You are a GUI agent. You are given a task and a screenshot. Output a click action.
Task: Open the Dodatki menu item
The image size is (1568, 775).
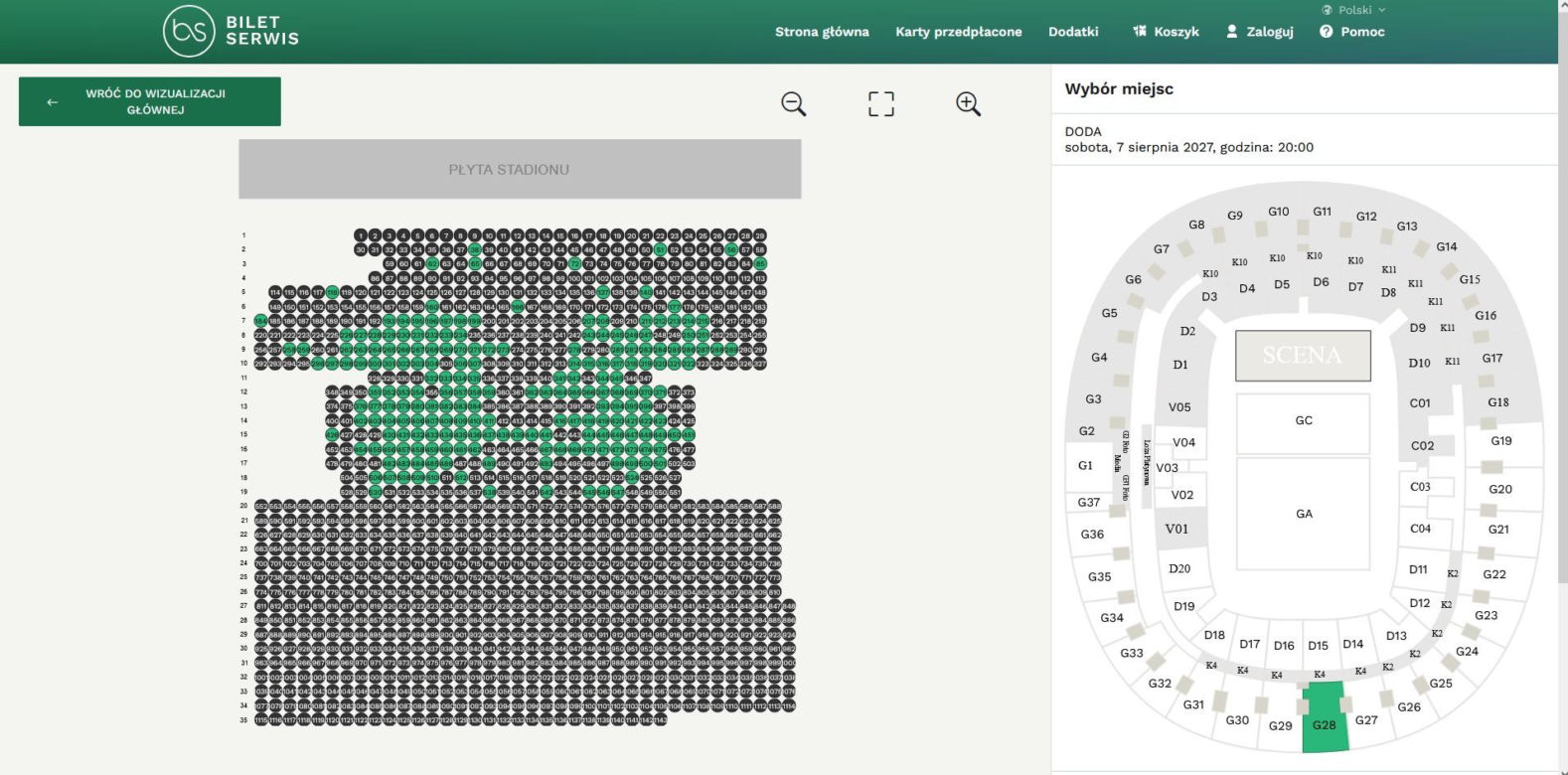point(1073,32)
